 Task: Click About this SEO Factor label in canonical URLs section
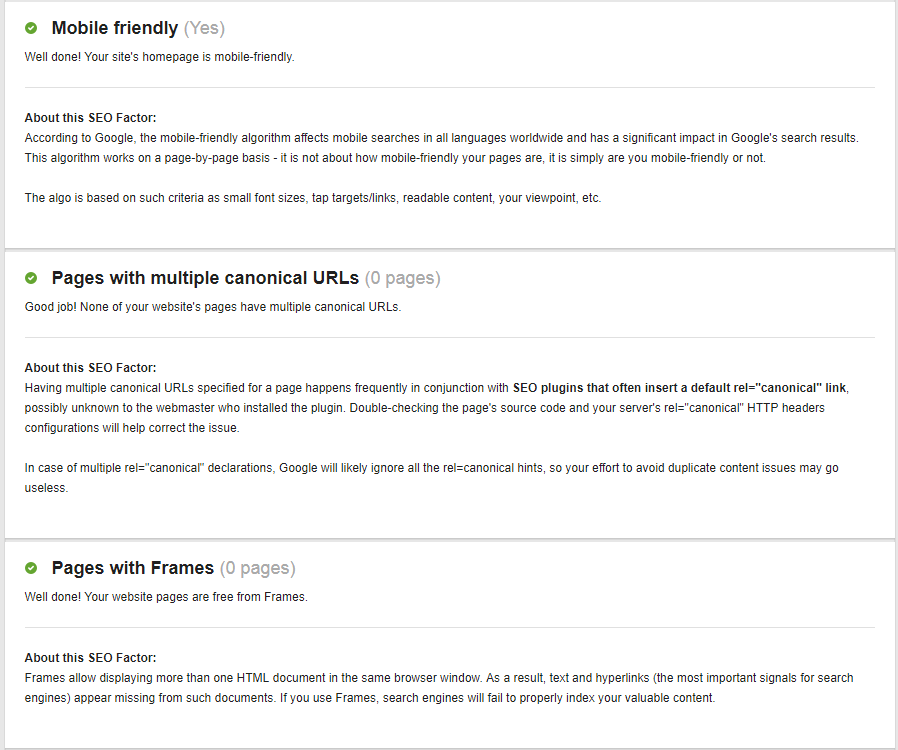pyautogui.click(x=90, y=368)
